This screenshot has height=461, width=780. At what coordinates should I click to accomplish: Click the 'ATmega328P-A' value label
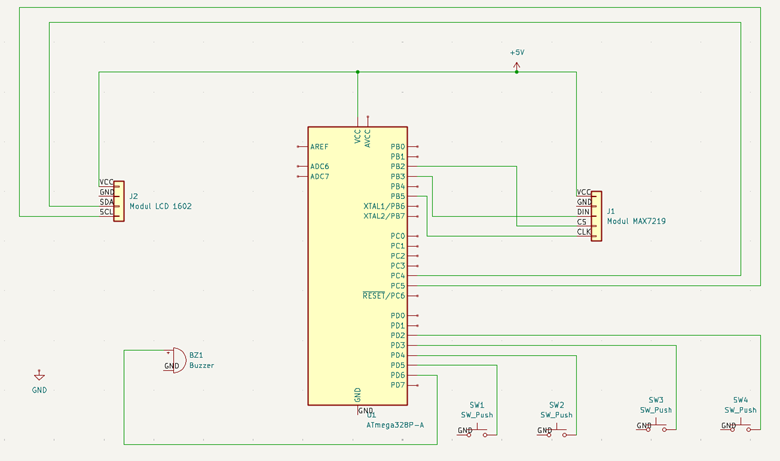[x=395, y=425]
